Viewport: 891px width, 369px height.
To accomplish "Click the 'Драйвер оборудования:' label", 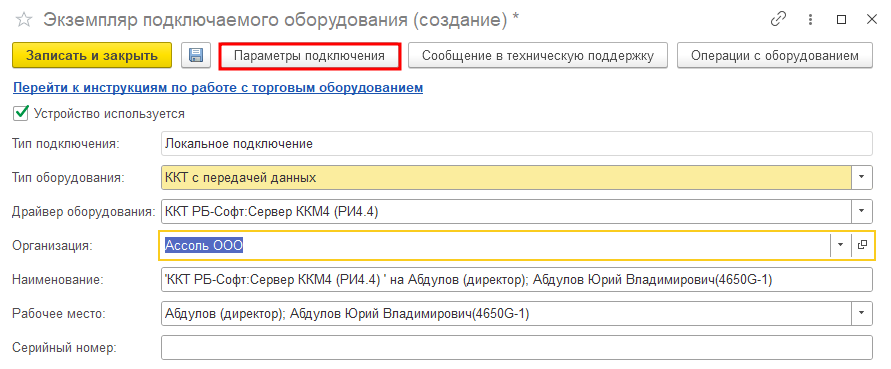I will point(84,212).
